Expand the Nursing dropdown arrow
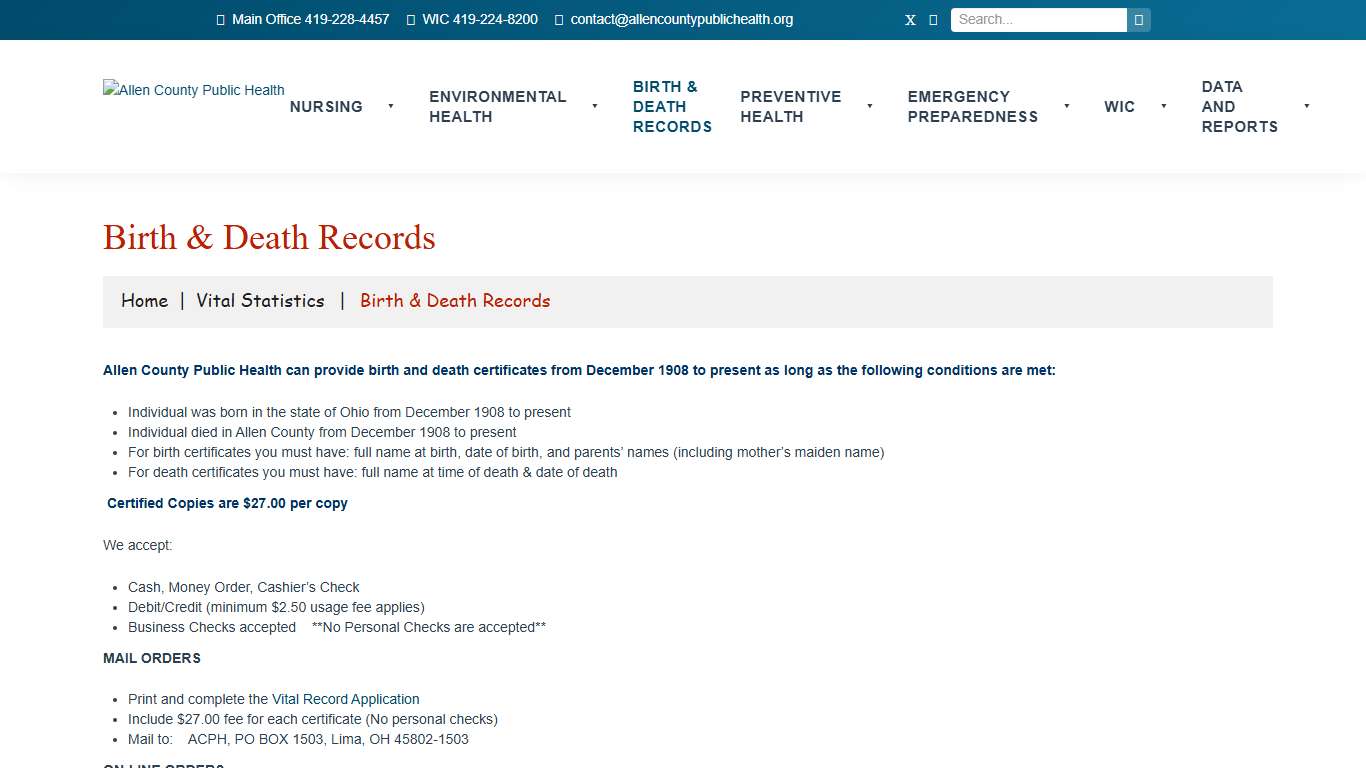The width and height of the screenshot is (1366, 768). coord(391,107)
